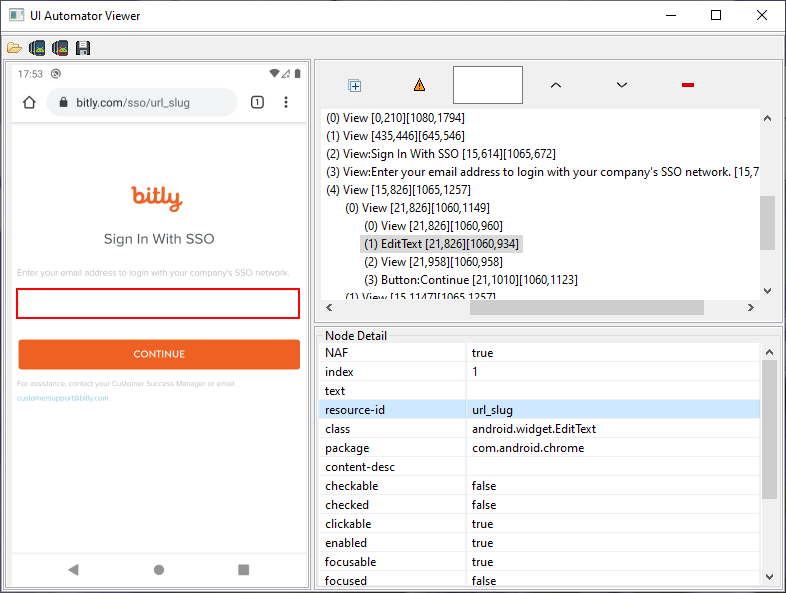Click the android.widget.EditText class value
The width and height of the screenshot is (786, 593).
click(534, 429)
